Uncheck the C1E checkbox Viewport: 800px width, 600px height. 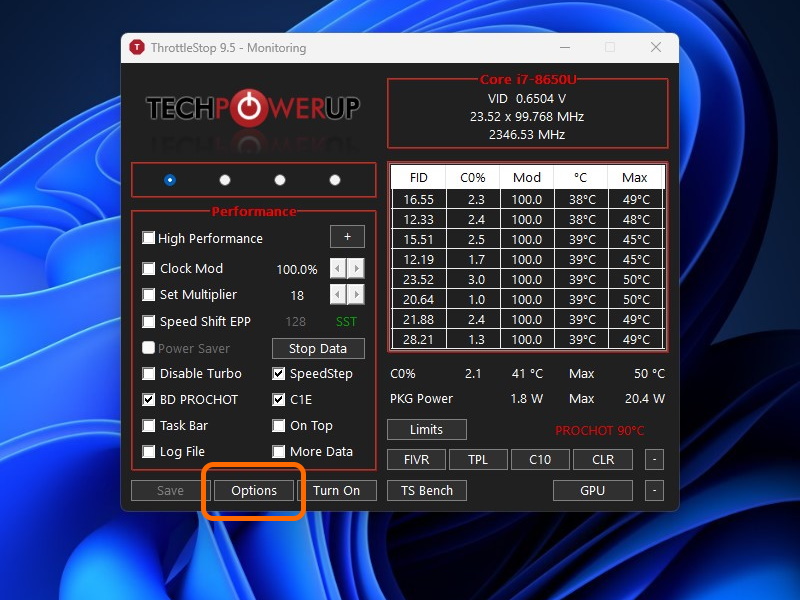pos(277,399)
